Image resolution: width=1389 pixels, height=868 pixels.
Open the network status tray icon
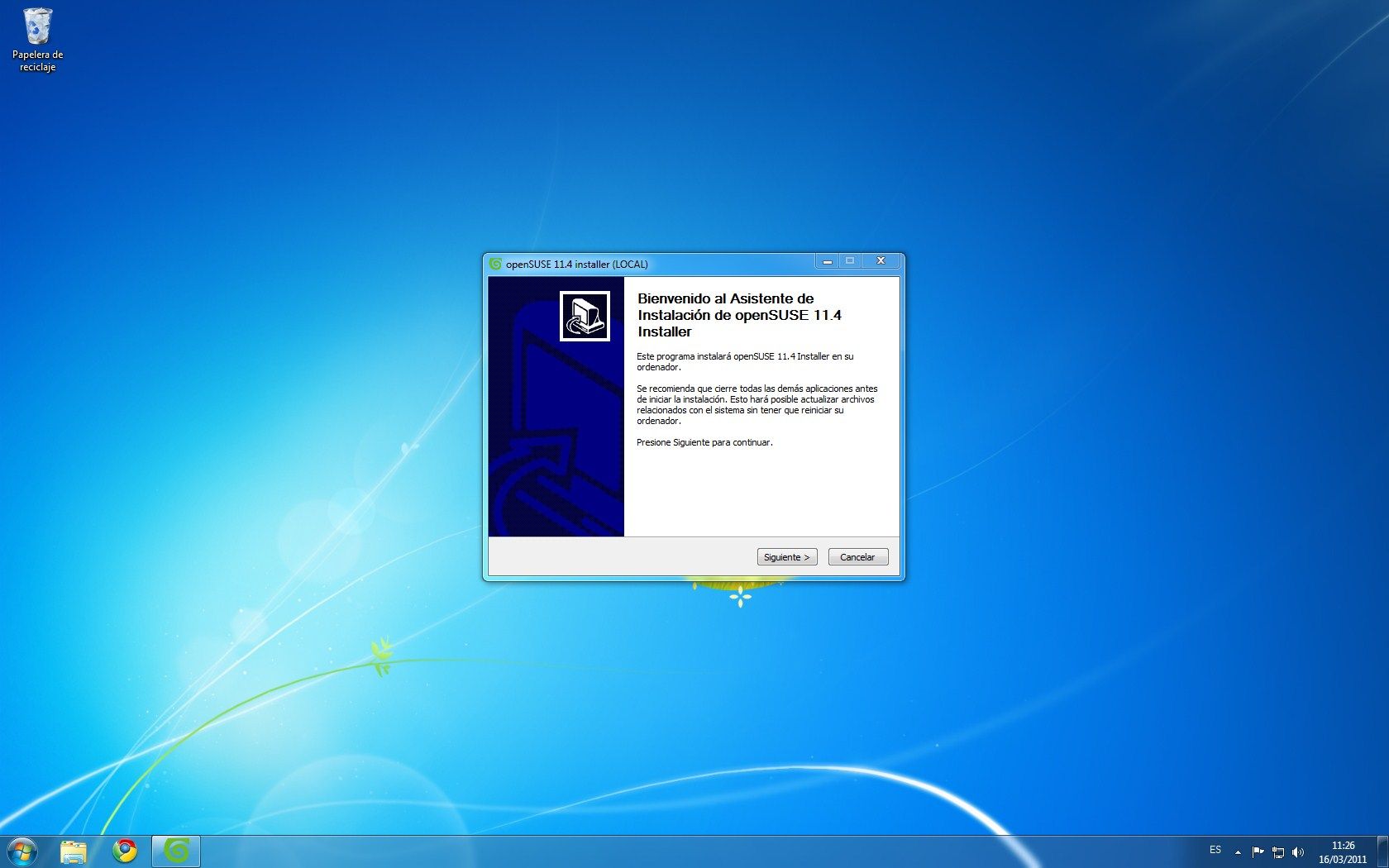click(1278, 851)
